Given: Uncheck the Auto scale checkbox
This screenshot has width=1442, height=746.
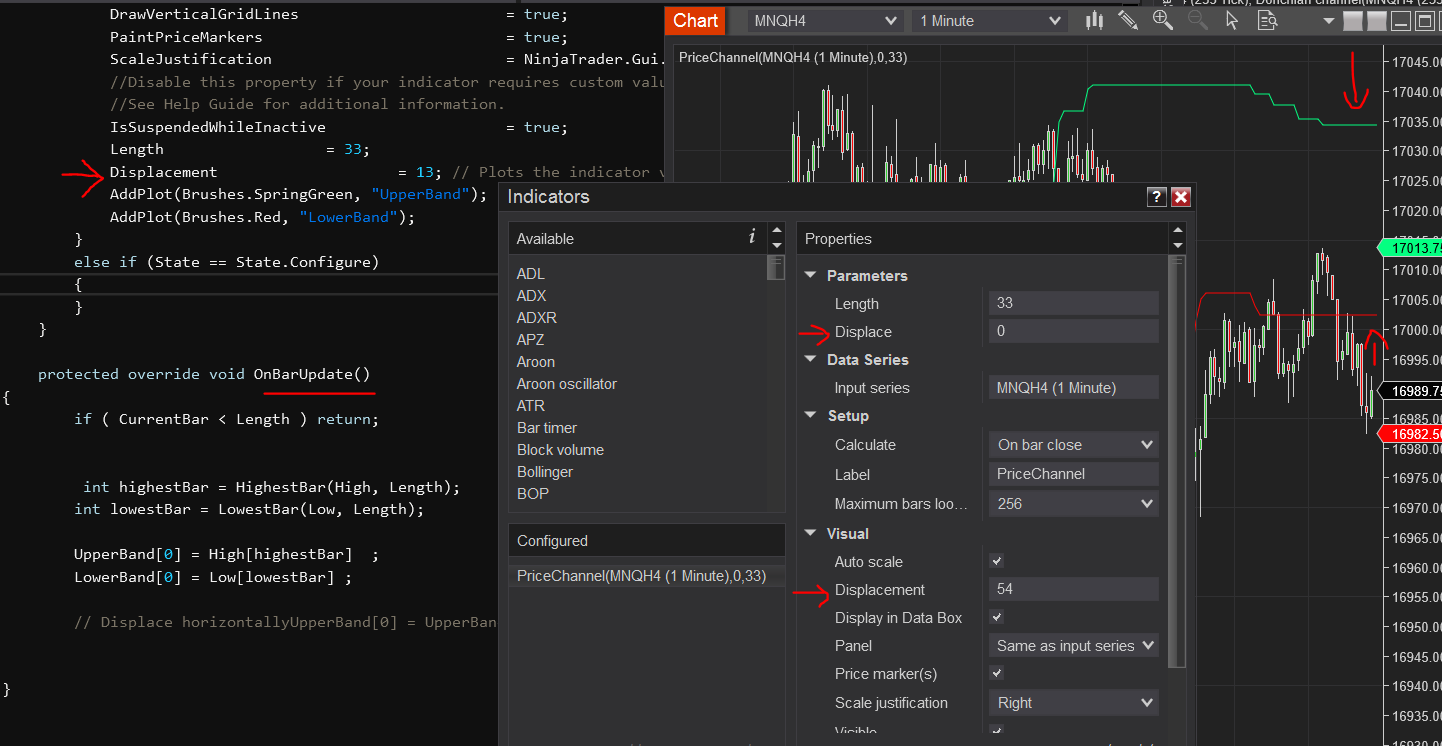Looking at the screenshot, I should (x=996, y=562).
